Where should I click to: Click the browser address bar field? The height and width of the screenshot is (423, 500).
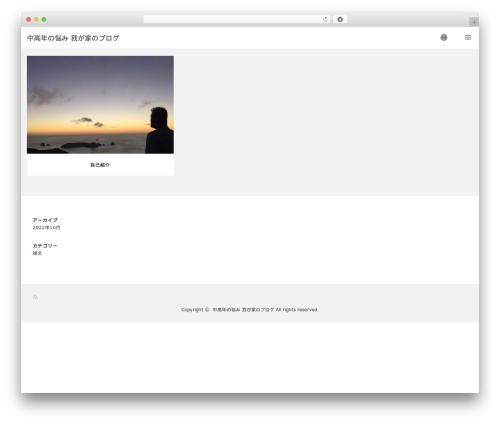click(x=237, y=20)
